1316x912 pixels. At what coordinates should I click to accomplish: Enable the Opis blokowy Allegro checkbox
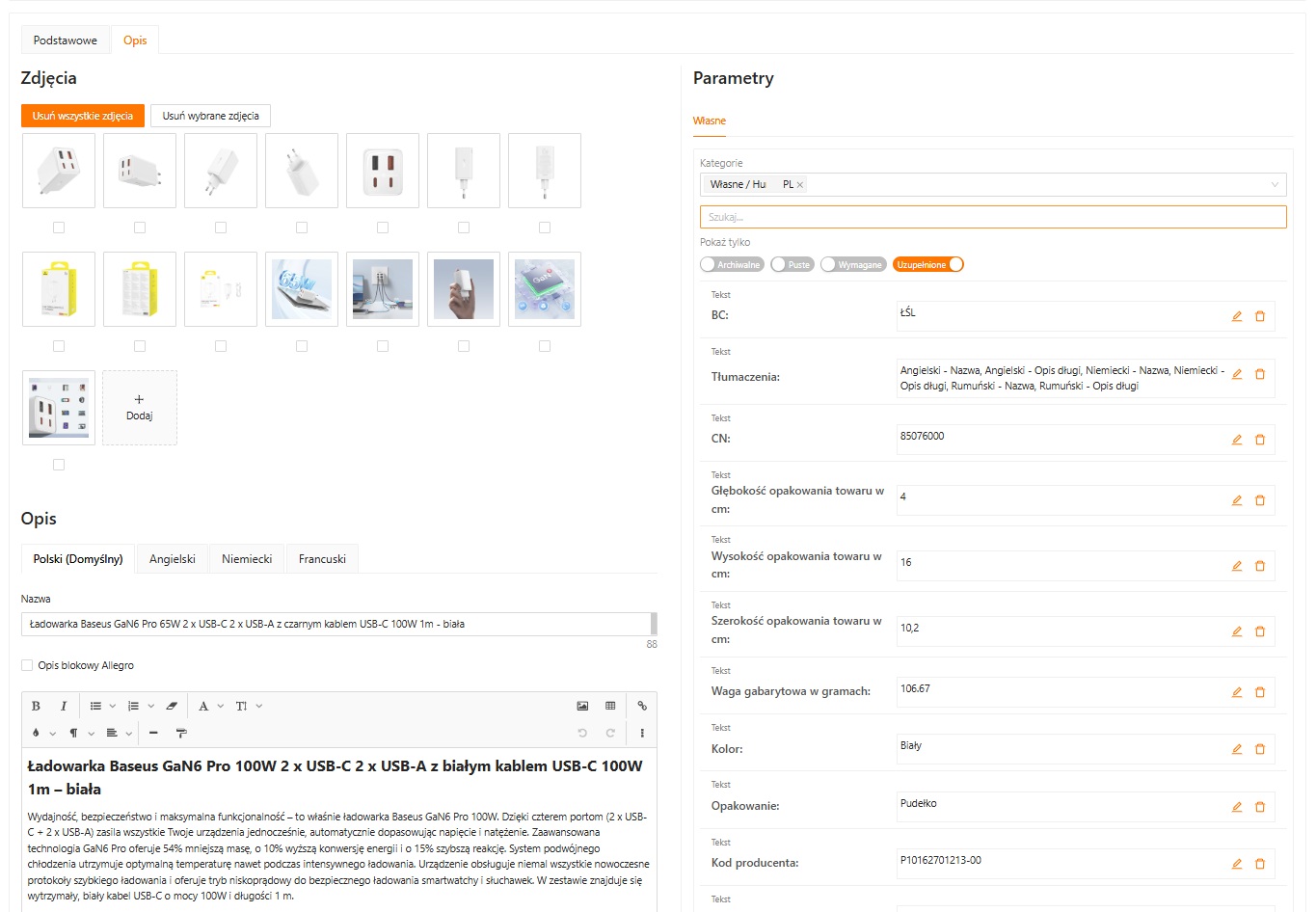coord(27,665)
